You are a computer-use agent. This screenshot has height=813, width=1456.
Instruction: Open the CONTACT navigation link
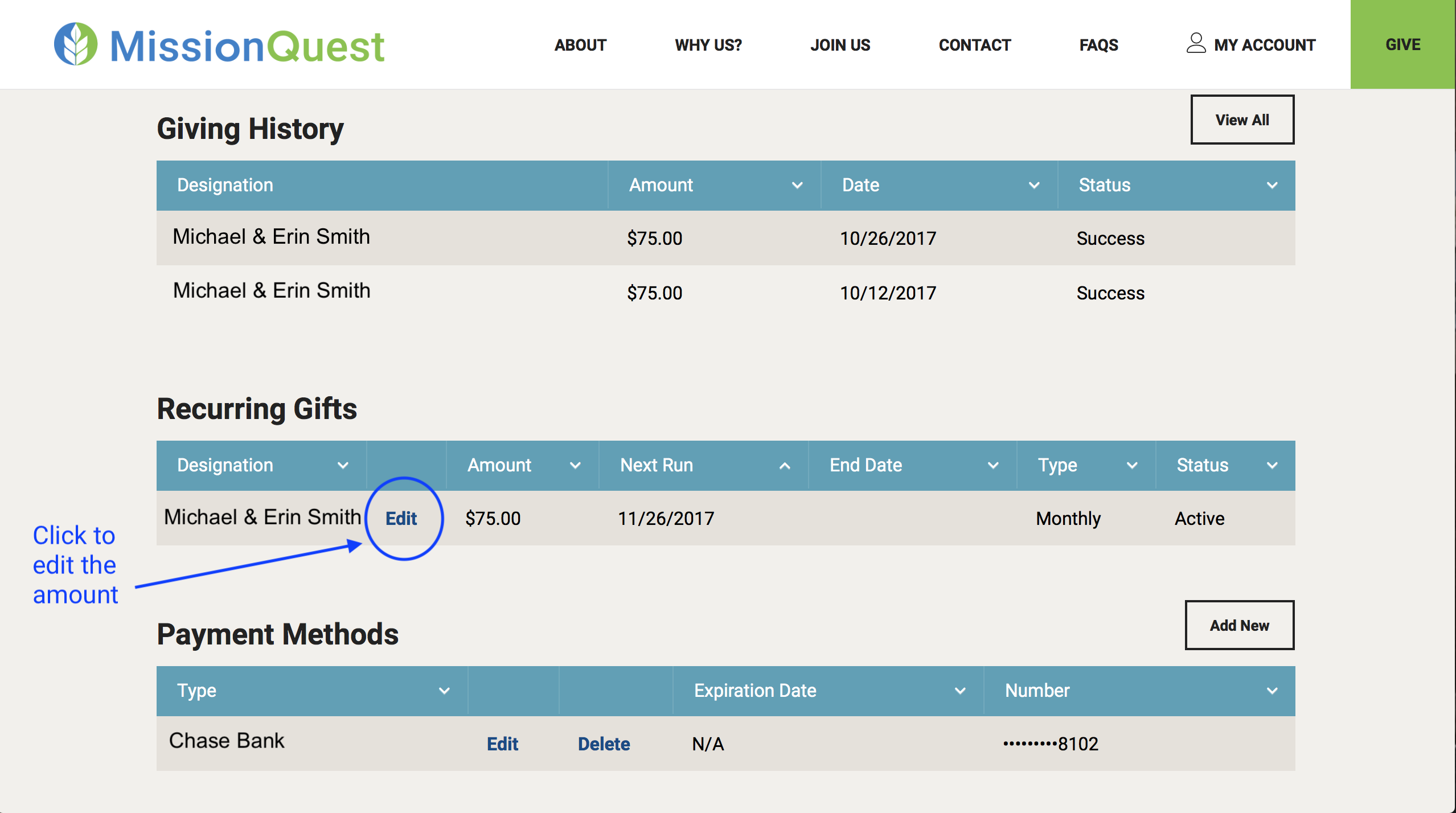click(x=974, y=45)
